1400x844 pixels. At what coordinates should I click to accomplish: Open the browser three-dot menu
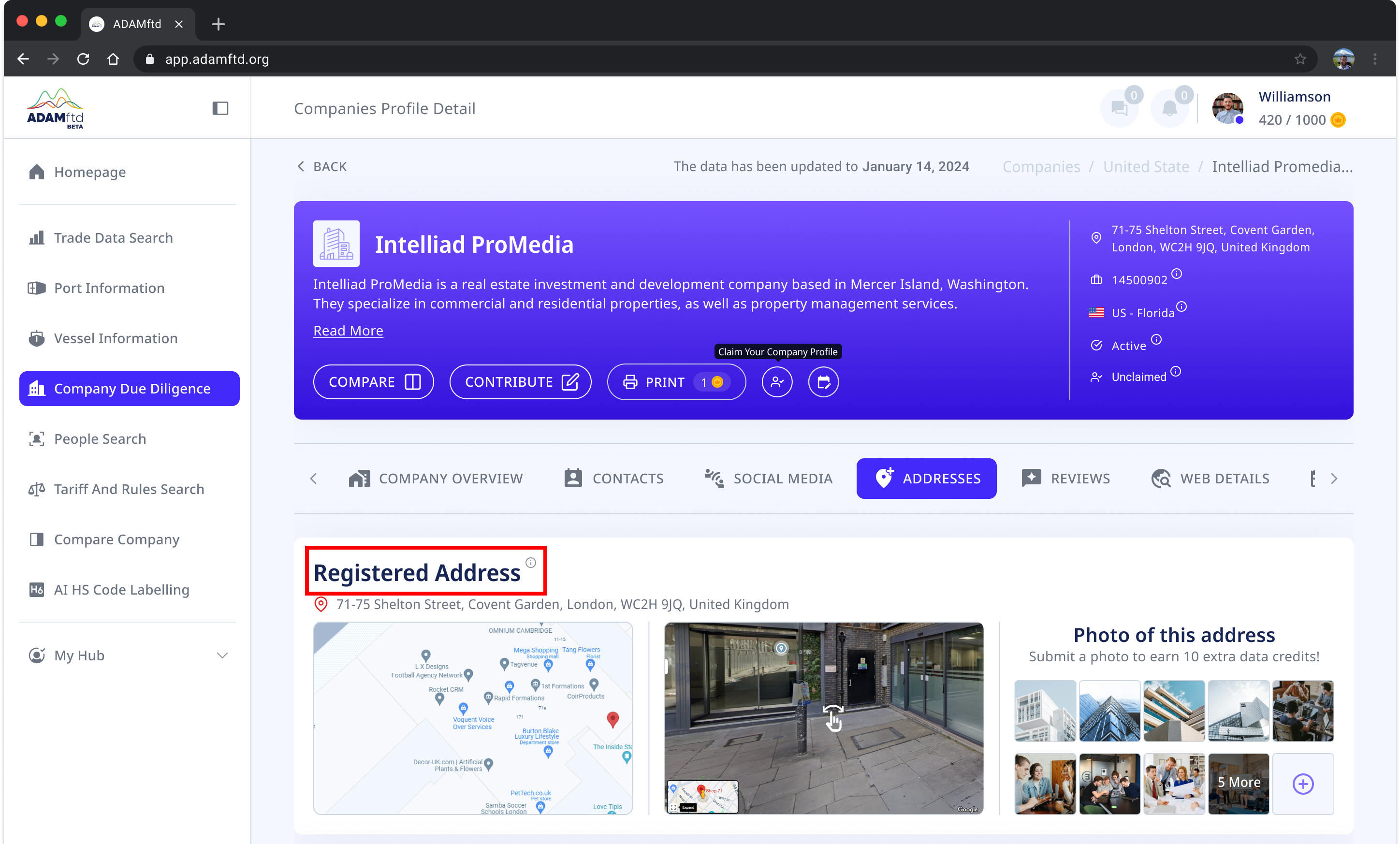(x=1374, y=58)
